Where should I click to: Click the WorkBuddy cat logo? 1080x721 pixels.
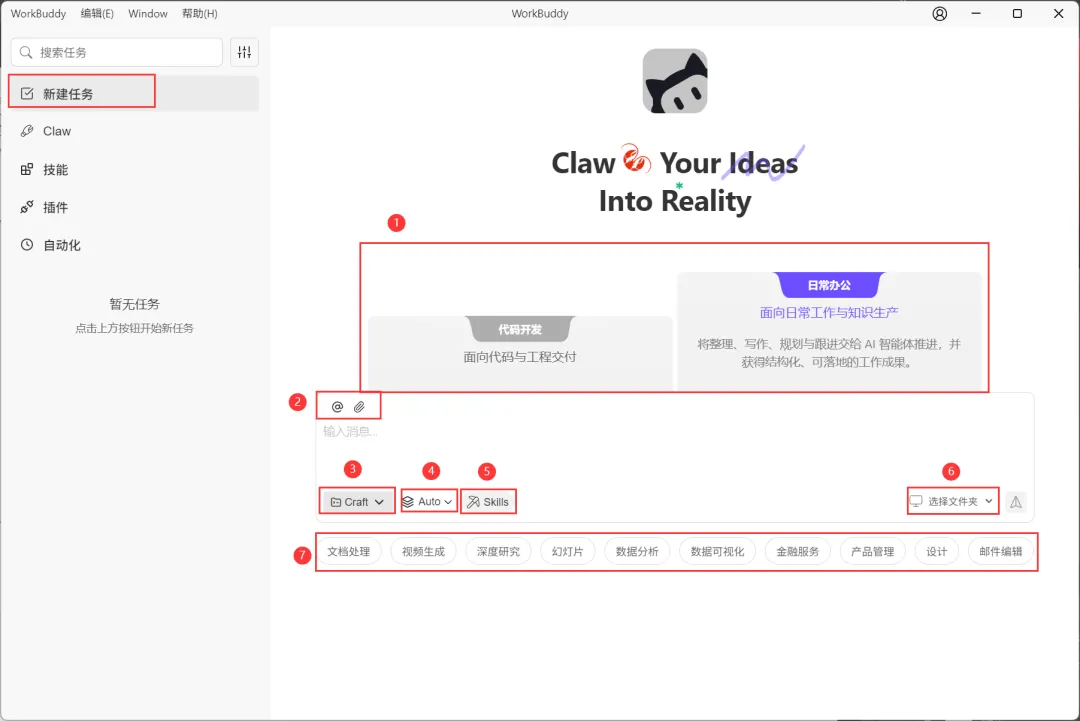point(675,81)
